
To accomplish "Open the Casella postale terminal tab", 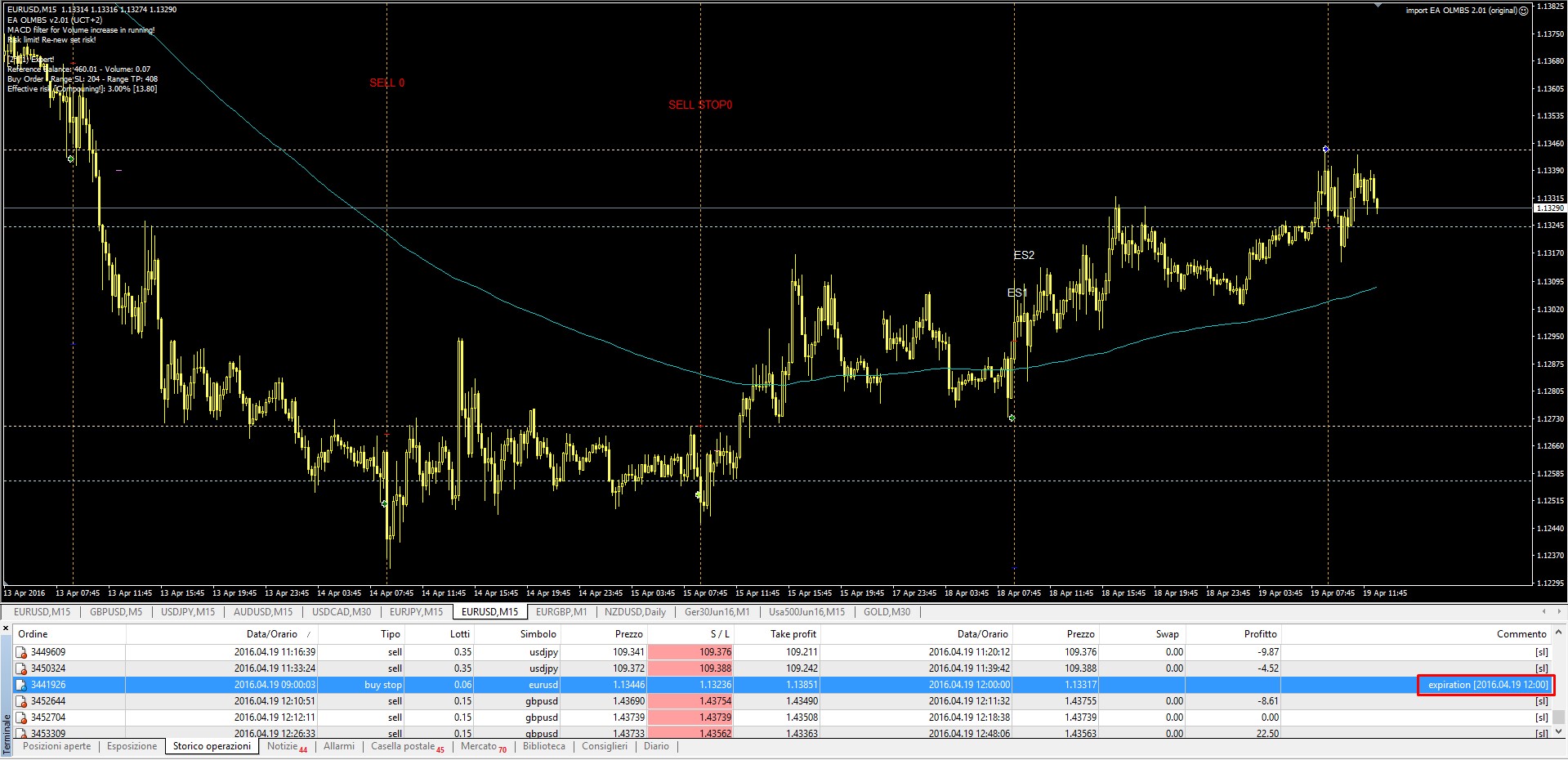I will point(407,747).
